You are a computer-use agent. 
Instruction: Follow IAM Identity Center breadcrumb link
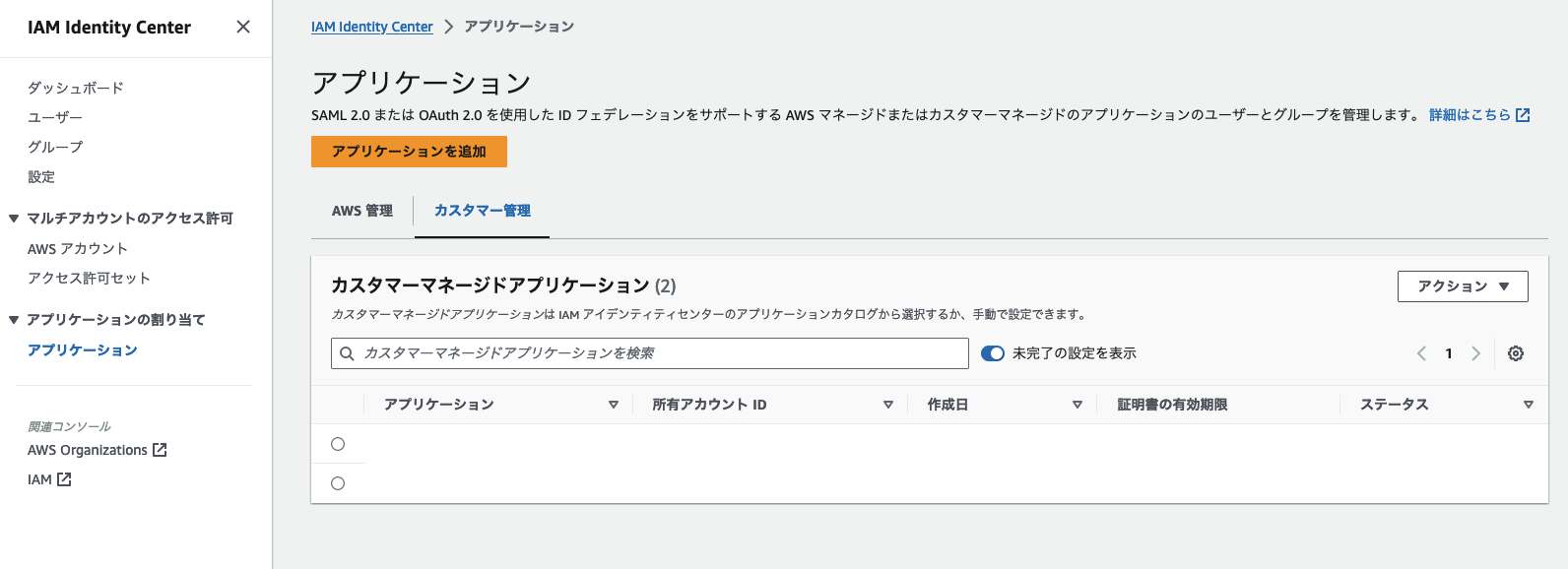pyautogui.click(x=372, y=27)
